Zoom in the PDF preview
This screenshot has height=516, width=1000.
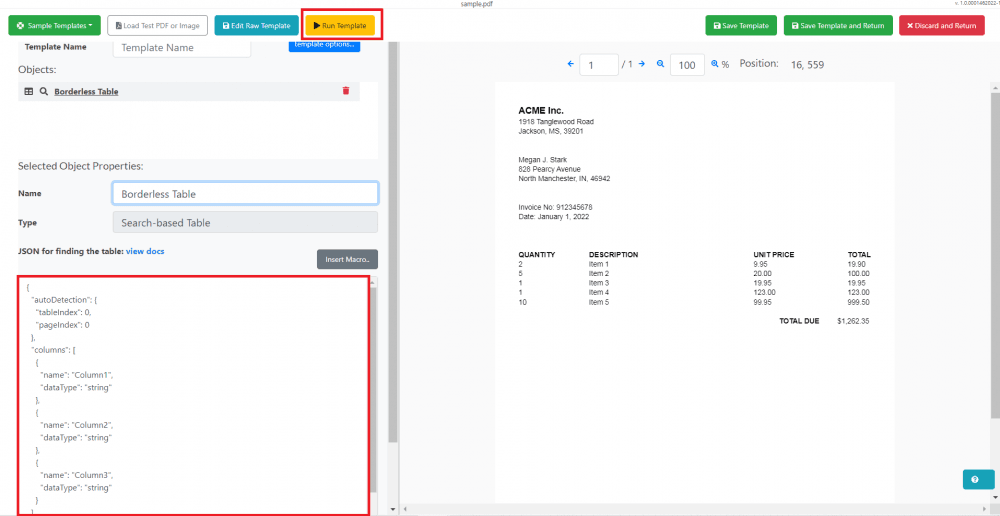(x=715, y=64)
